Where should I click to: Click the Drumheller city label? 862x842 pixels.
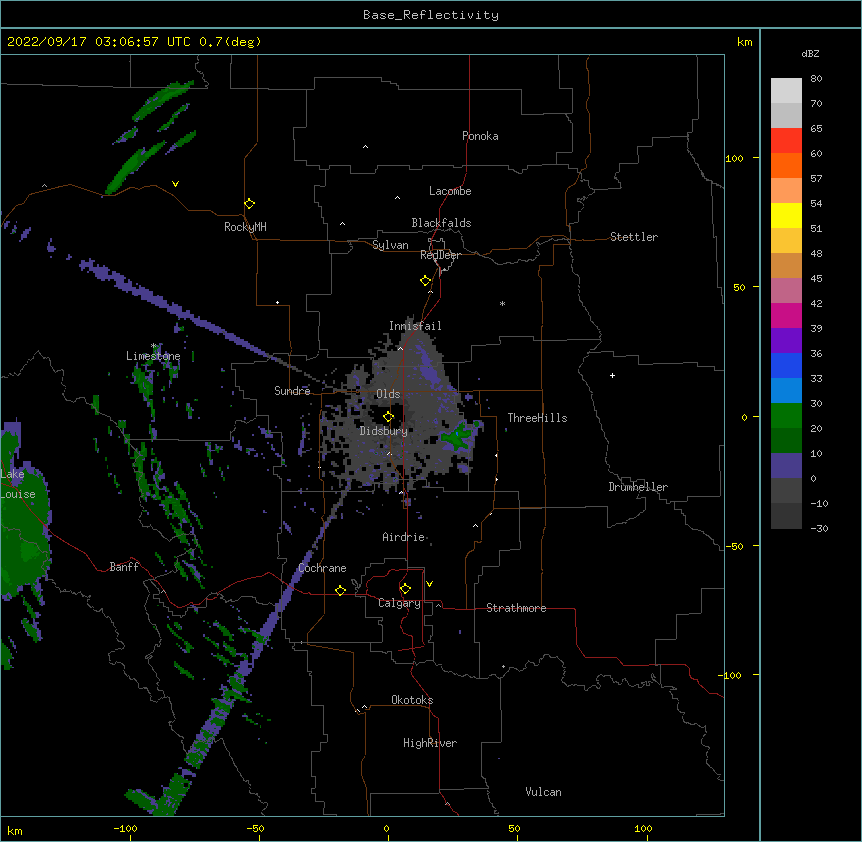point(638,487)
